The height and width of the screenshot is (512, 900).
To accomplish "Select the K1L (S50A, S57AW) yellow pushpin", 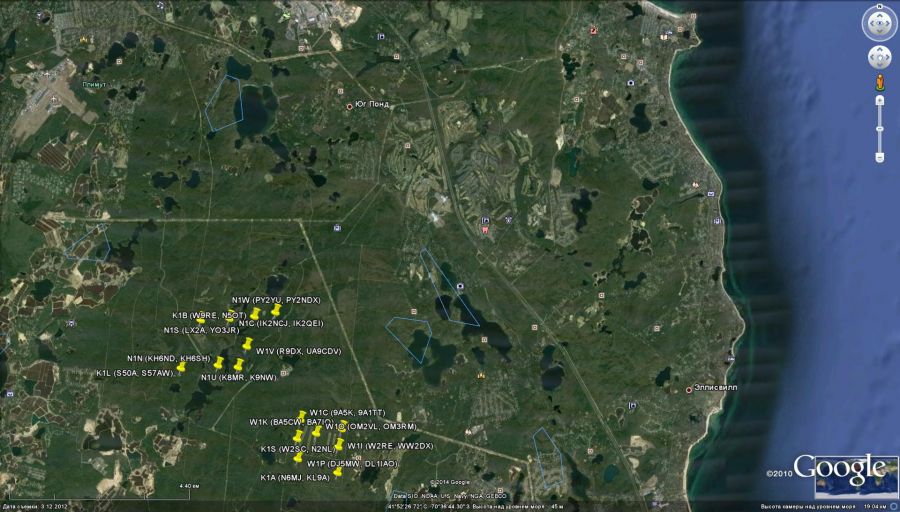I will pyautogui.click(x=180, y=369).
